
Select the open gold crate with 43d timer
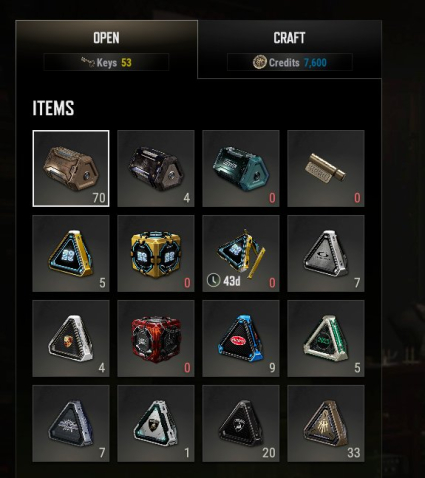click(241, 253)
